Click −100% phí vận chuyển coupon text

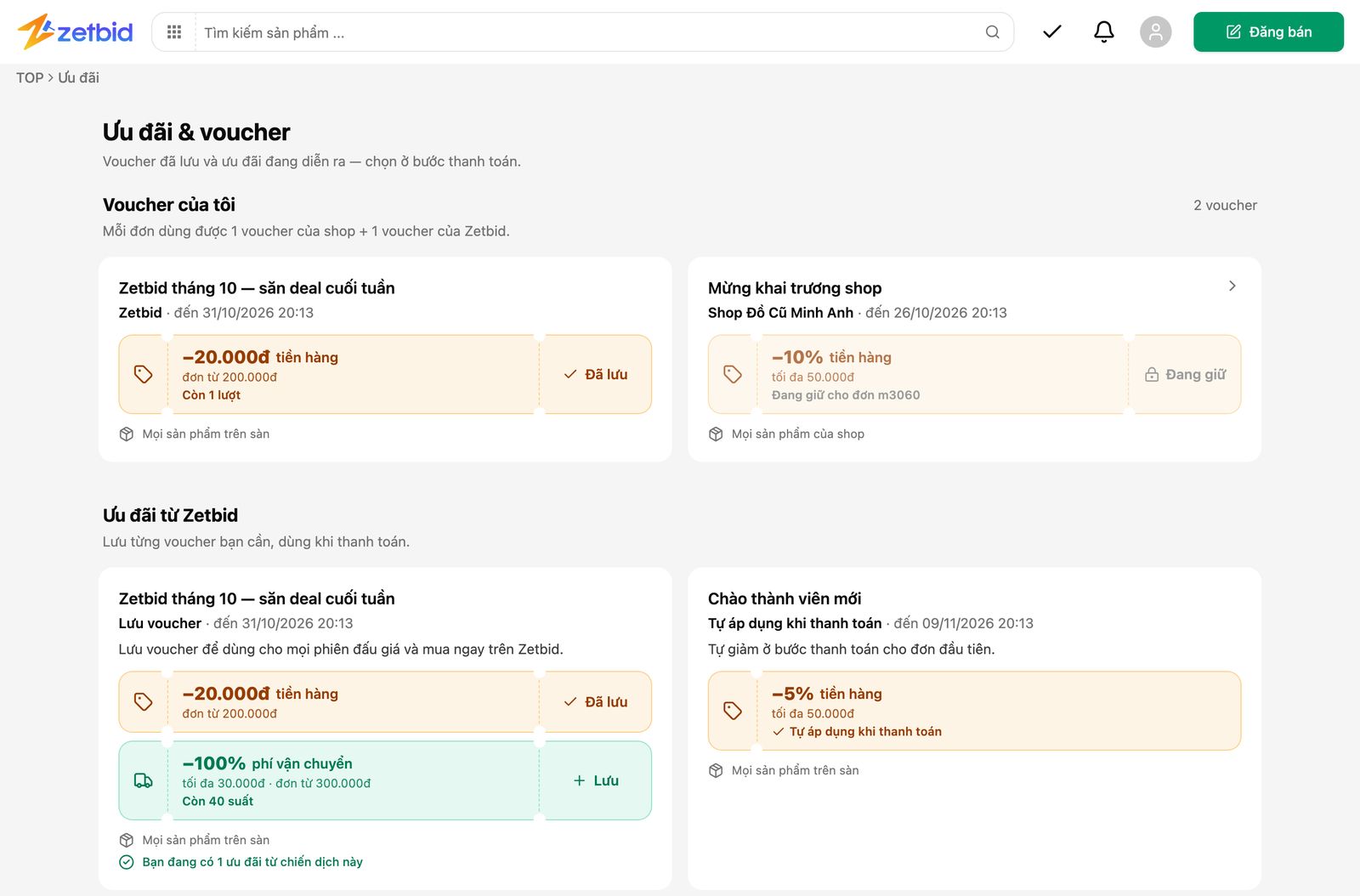coord(267,763)
